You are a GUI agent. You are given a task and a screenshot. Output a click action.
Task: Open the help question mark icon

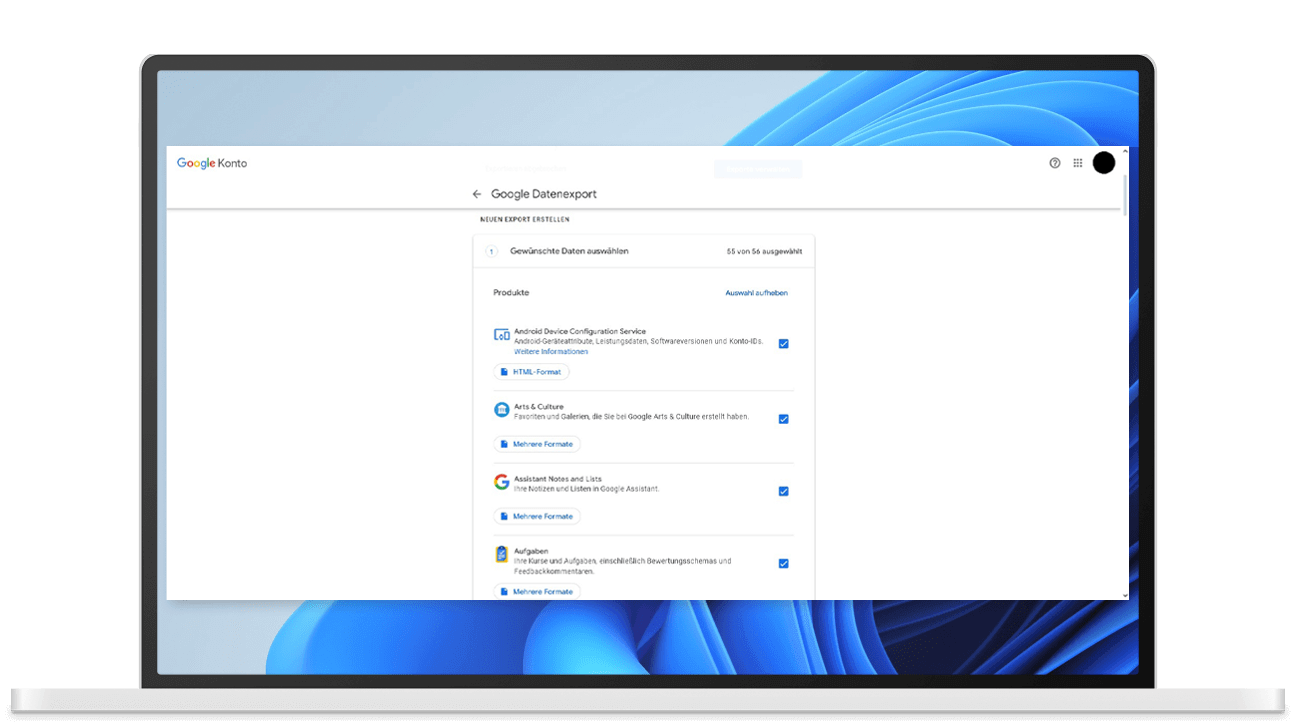pos(1055,163)
